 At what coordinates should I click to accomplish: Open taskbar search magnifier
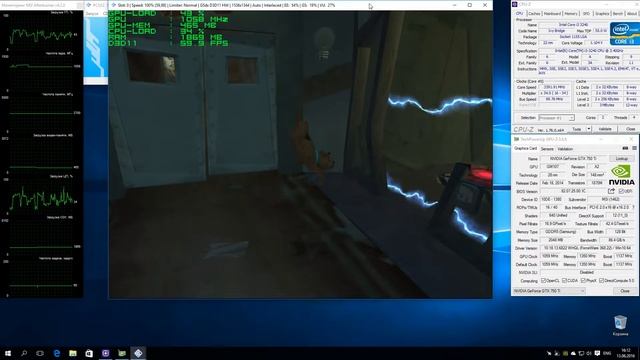coord(24,353)
